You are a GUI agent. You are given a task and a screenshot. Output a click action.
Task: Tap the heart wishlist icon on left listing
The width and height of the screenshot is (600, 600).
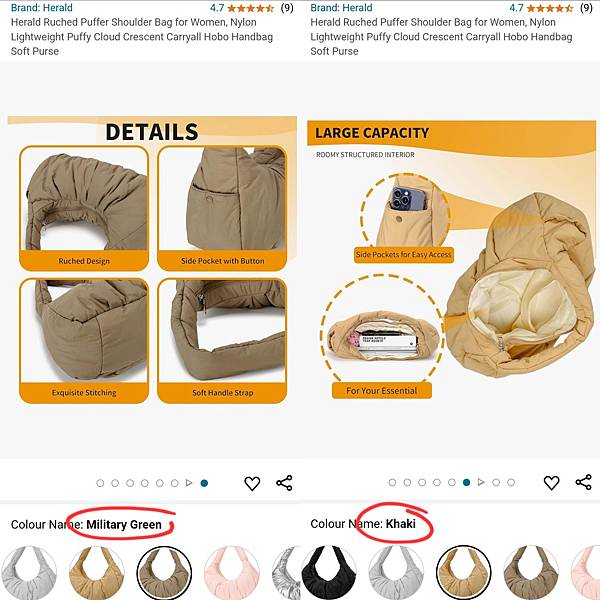(252, 483)
